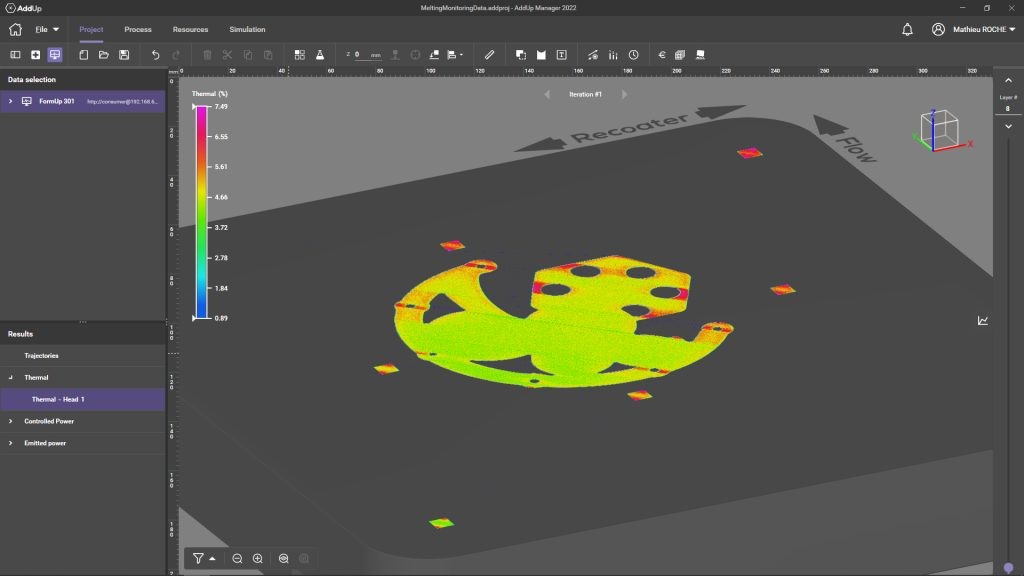This screenshot has height=576, width=1024.
Task: Open the Process tab
Action: coord(138,30)
